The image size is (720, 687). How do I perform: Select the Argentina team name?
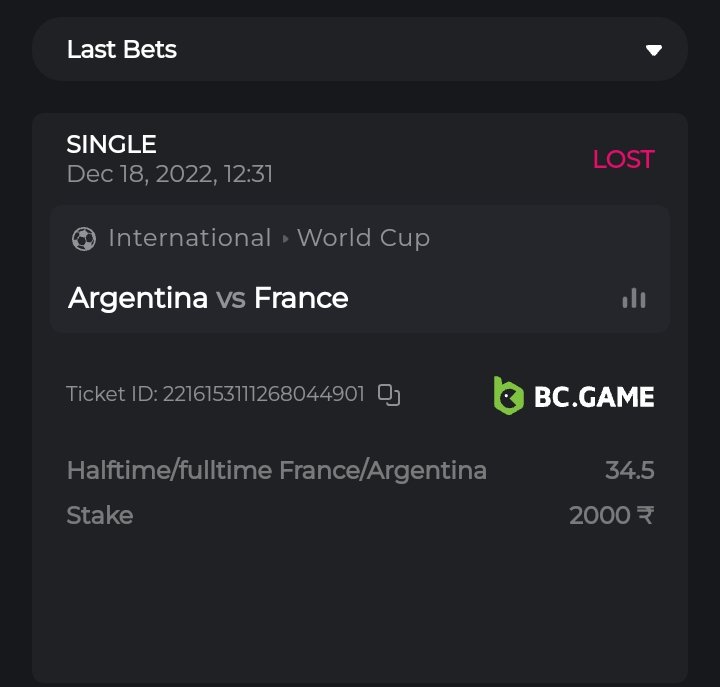tap(138, 298)
